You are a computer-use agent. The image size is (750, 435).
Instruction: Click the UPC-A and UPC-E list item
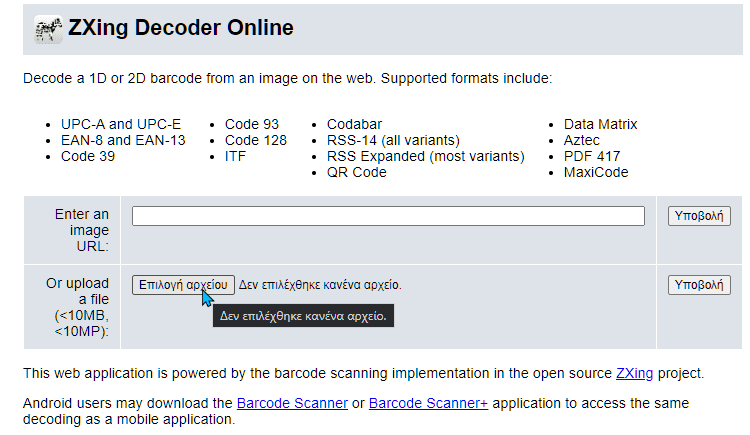coord(121,124)
